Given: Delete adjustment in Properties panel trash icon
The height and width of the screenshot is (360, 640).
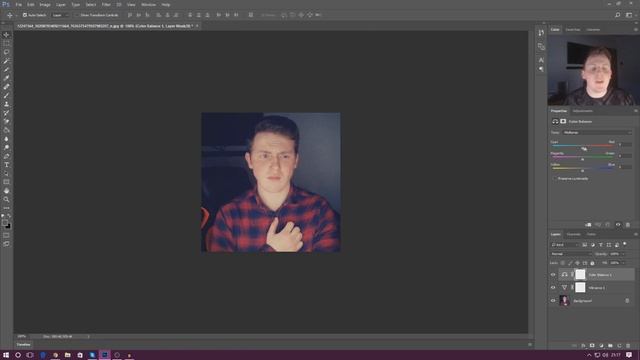Looking at the screenshot, I should coord(628,225).
